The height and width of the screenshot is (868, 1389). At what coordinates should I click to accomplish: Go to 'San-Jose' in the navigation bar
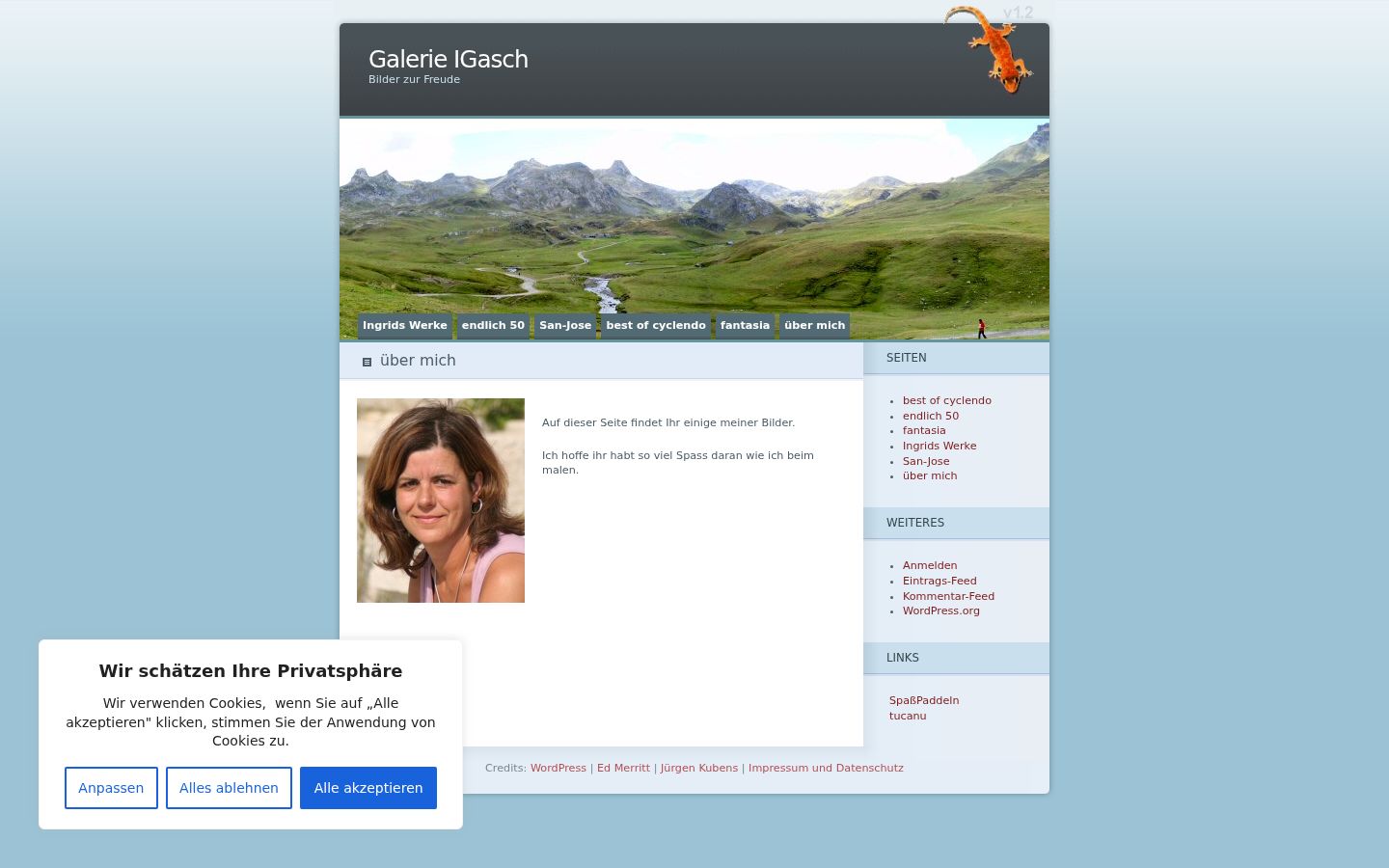pos(565,325)
